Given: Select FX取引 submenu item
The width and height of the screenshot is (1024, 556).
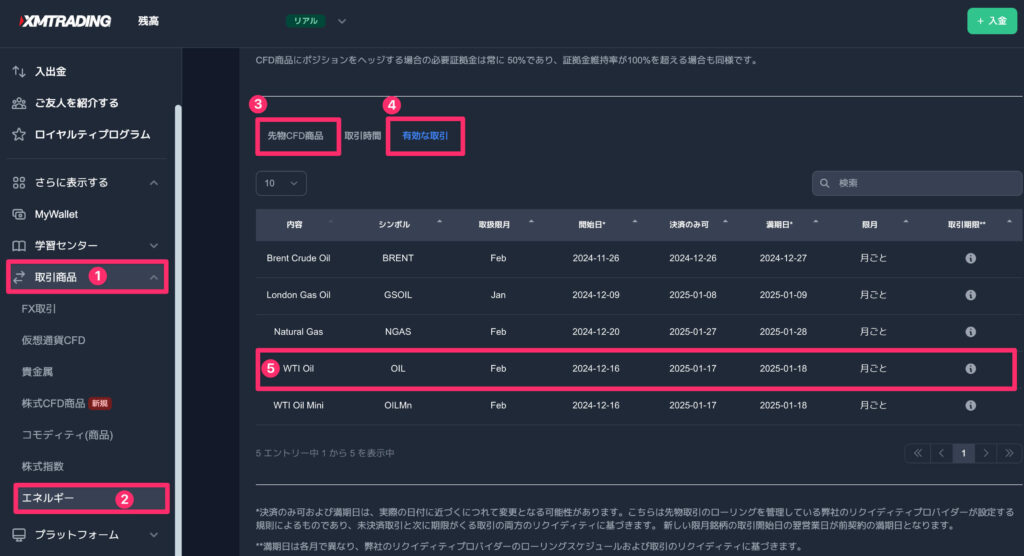Looking at the screenshot, I should click(39, 308).
